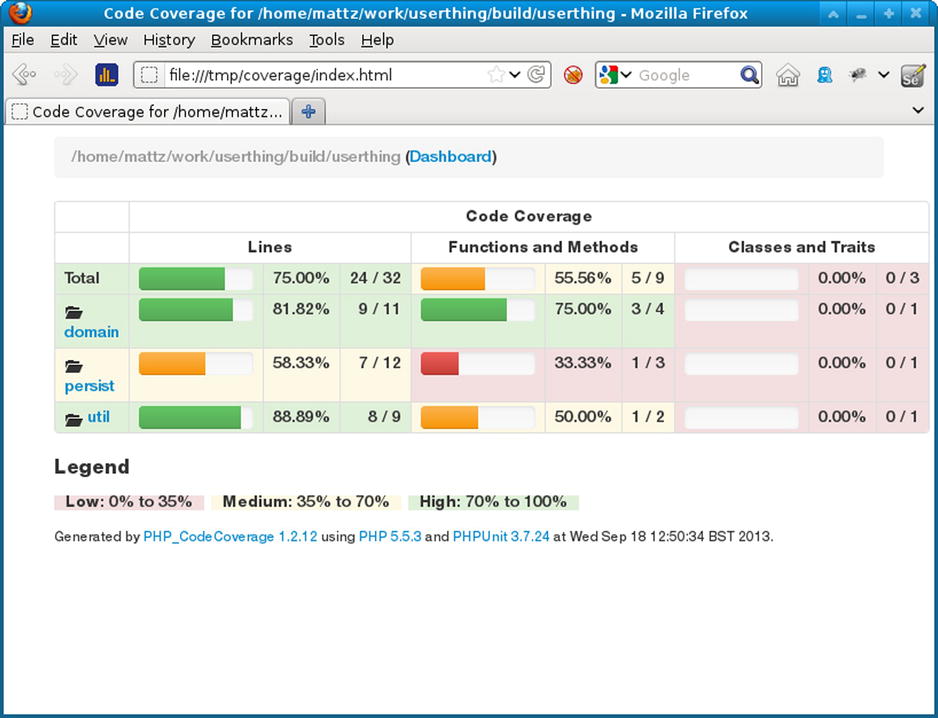Click the magnifier search icon in Google box
This screenshot has height=718, width=938.
pyautogui.click(x=749, y=75)
